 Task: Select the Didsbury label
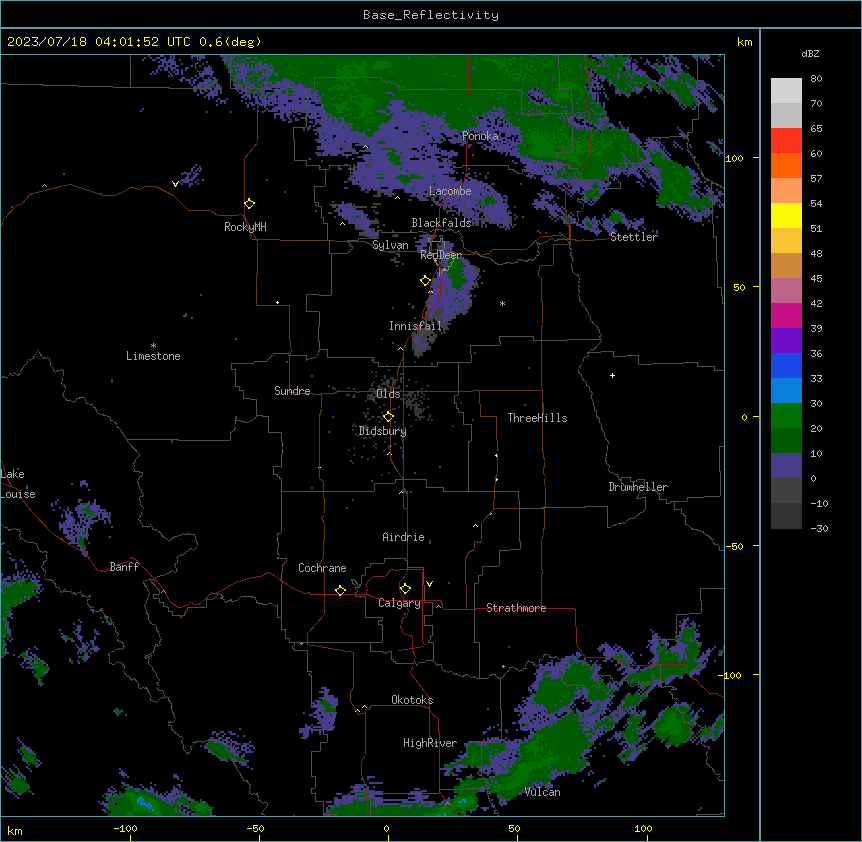pos(382,431)
